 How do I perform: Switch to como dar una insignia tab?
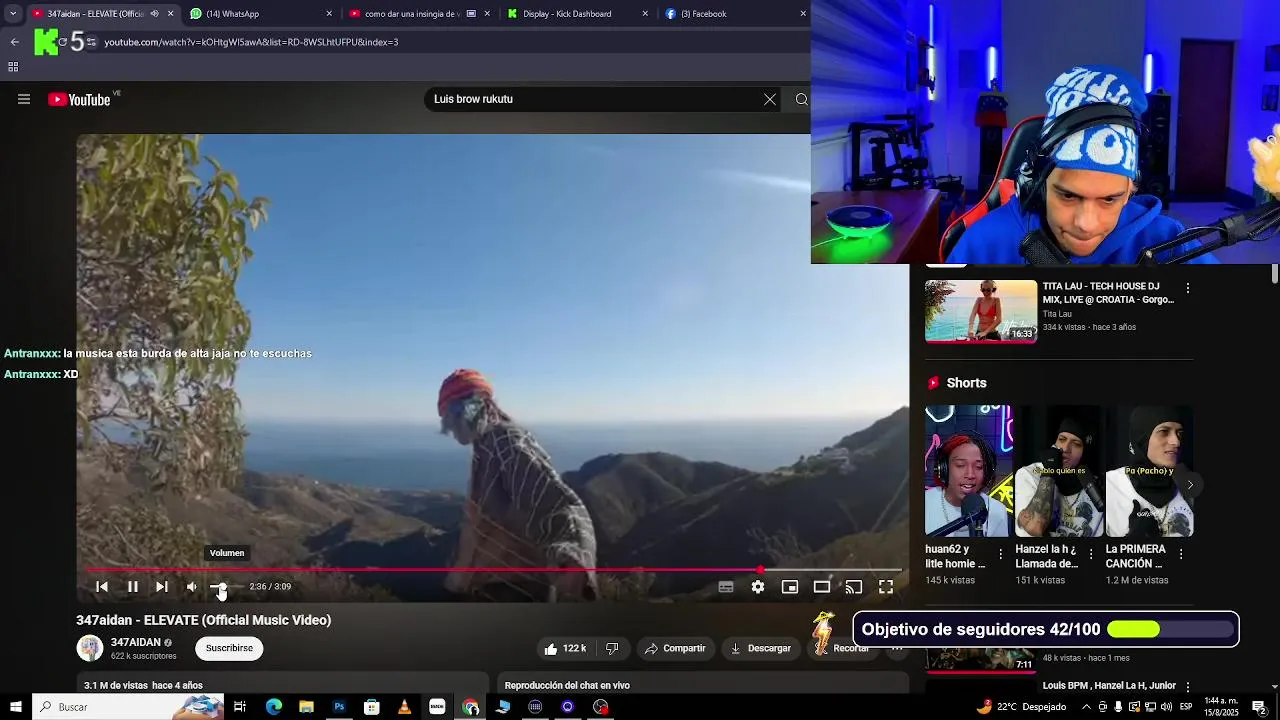click(x=412, y=14)
